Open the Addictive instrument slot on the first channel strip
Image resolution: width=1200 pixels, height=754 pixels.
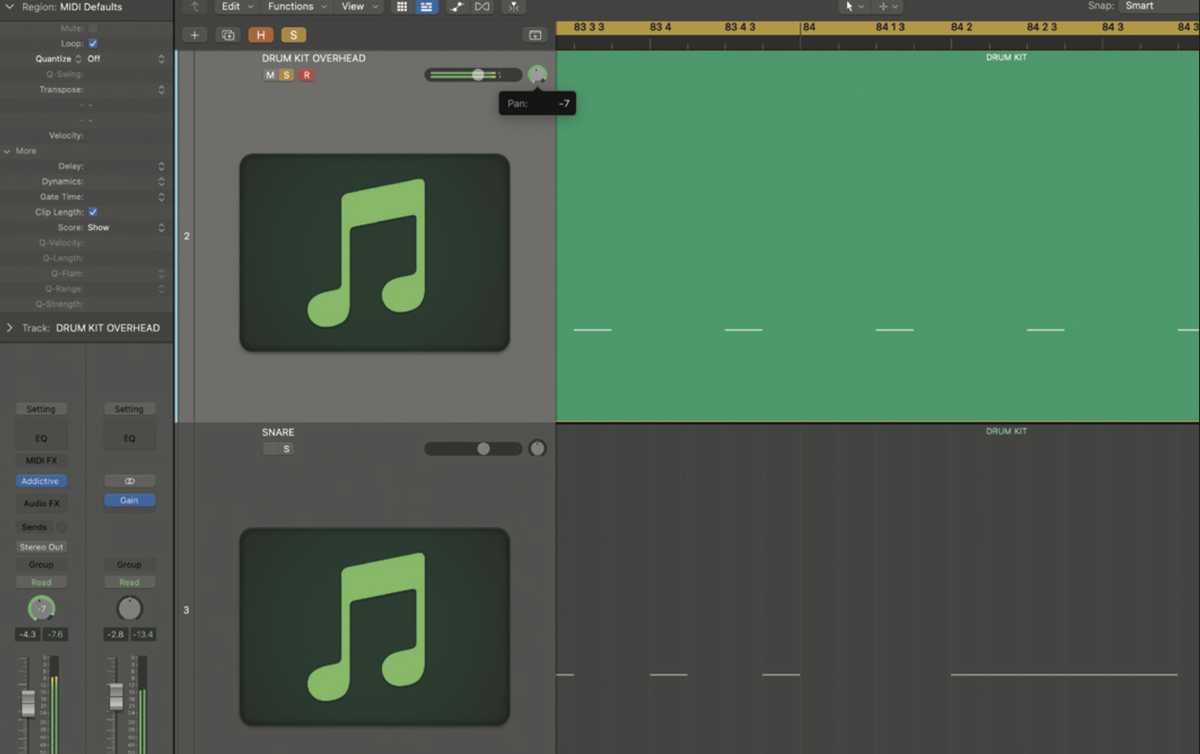[41, 481]
